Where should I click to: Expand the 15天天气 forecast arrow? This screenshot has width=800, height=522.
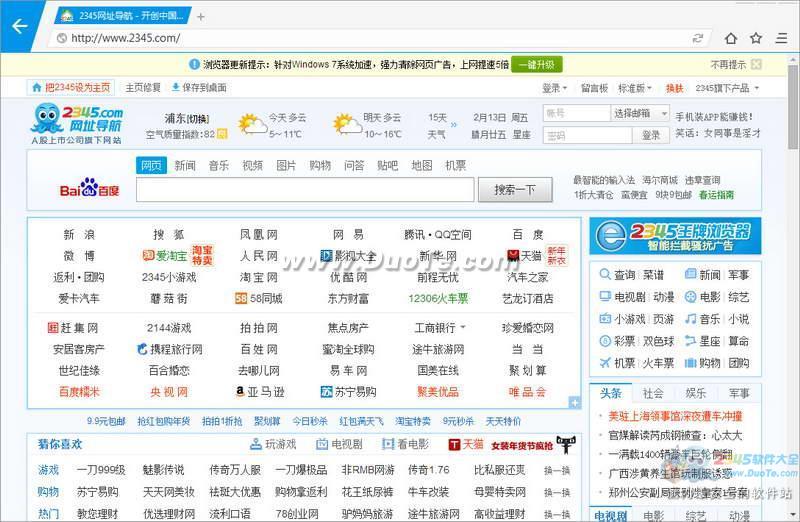pyautogui.click(x=454, y=125)
